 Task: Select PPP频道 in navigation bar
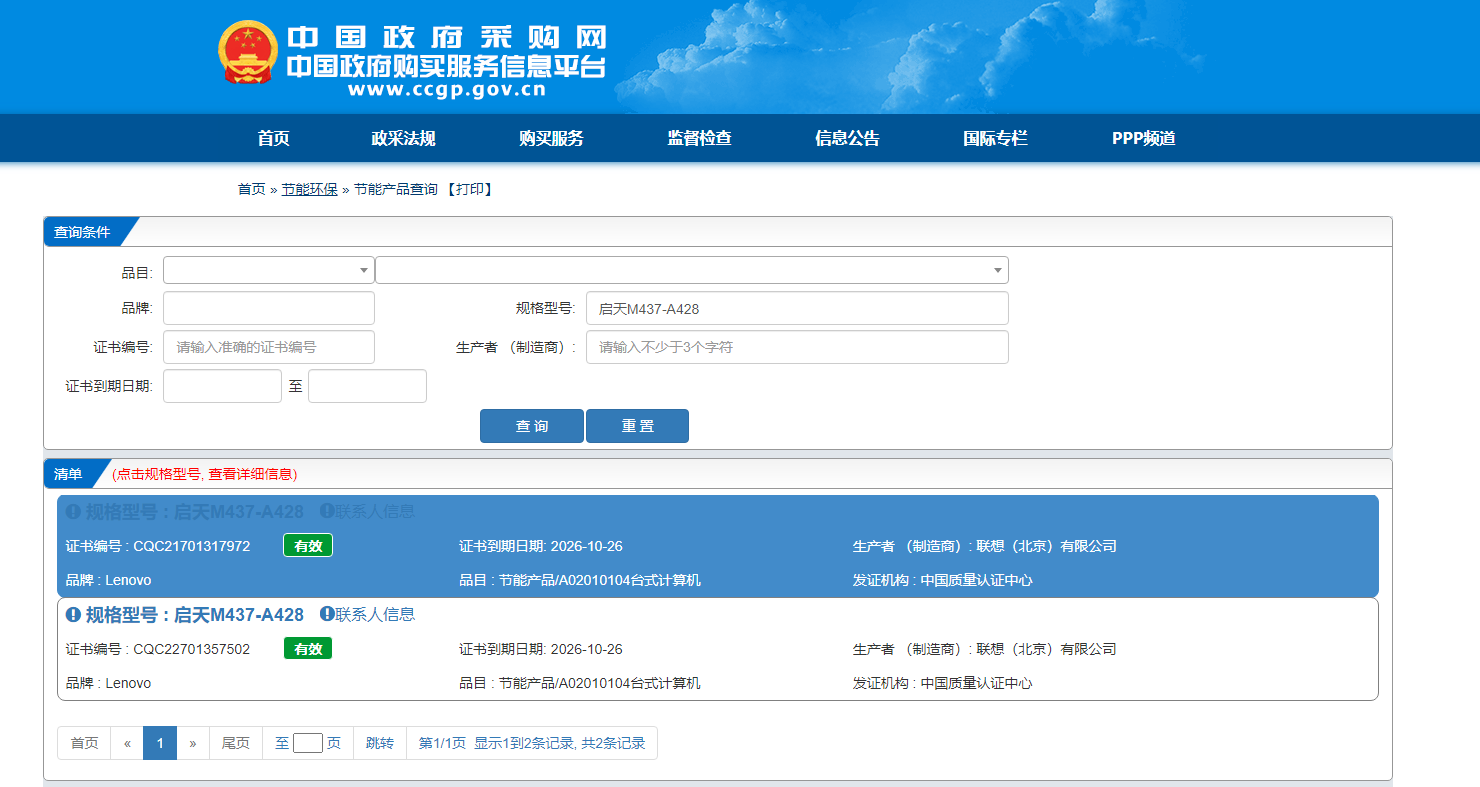coord(1143,139)
